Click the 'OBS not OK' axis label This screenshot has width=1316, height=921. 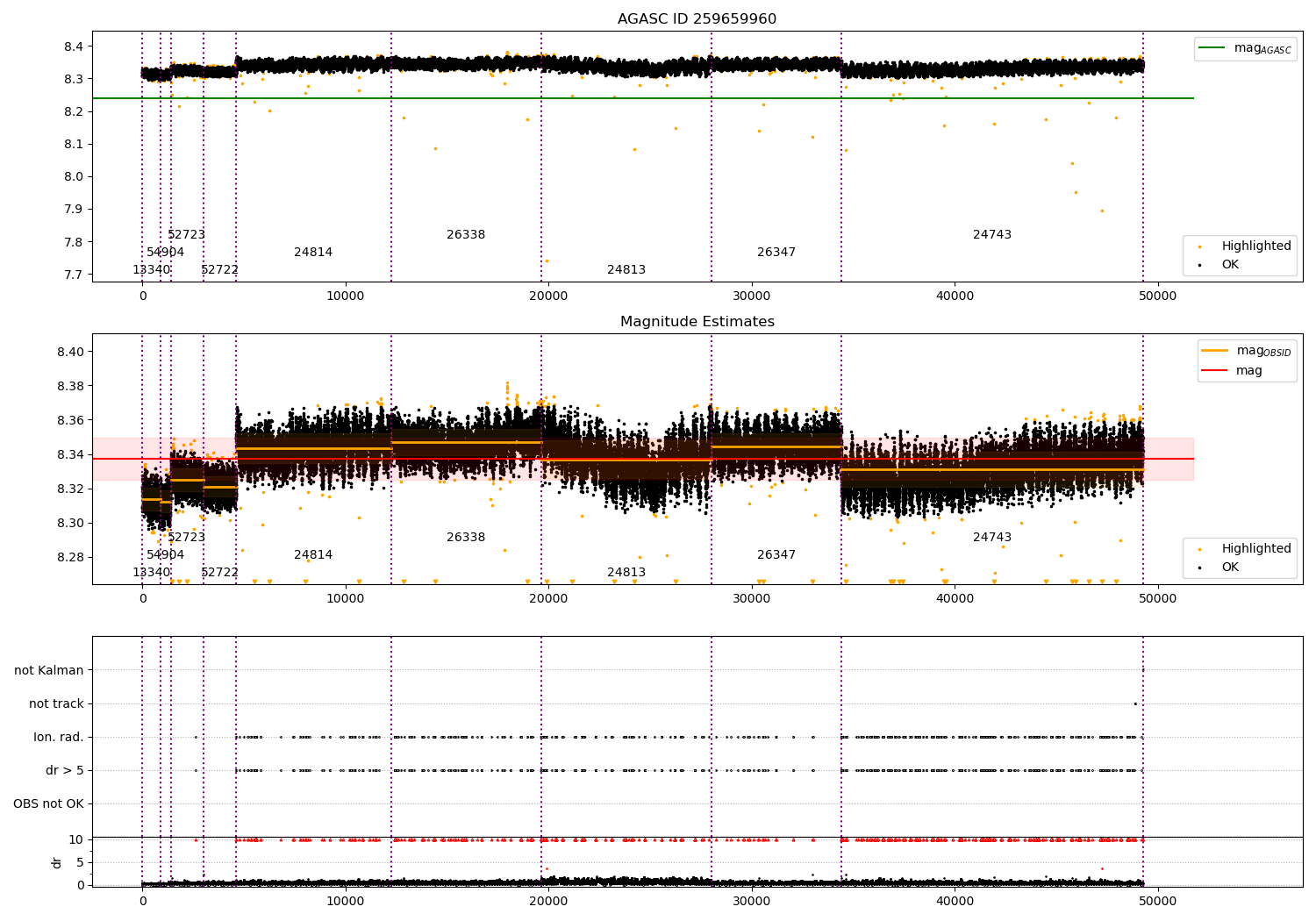[x=49, y=804]
